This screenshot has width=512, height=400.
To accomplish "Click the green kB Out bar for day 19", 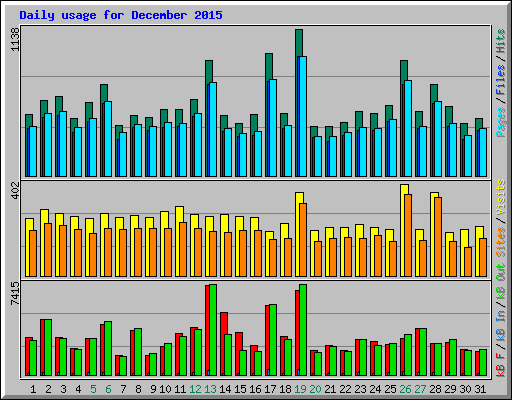I will tap(303, 330).
